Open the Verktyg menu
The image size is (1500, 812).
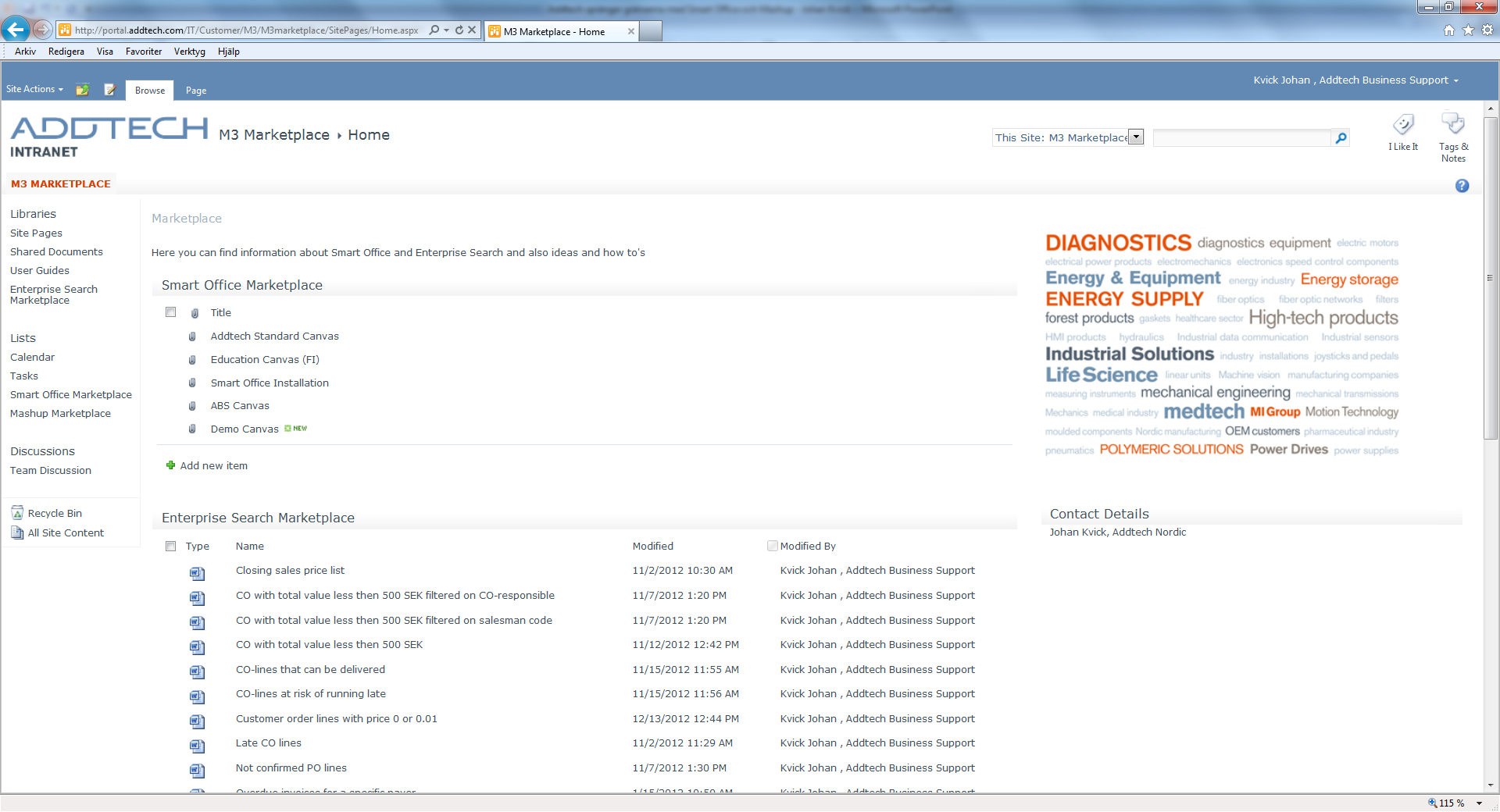pyautogui.click(x=190, y=52)
